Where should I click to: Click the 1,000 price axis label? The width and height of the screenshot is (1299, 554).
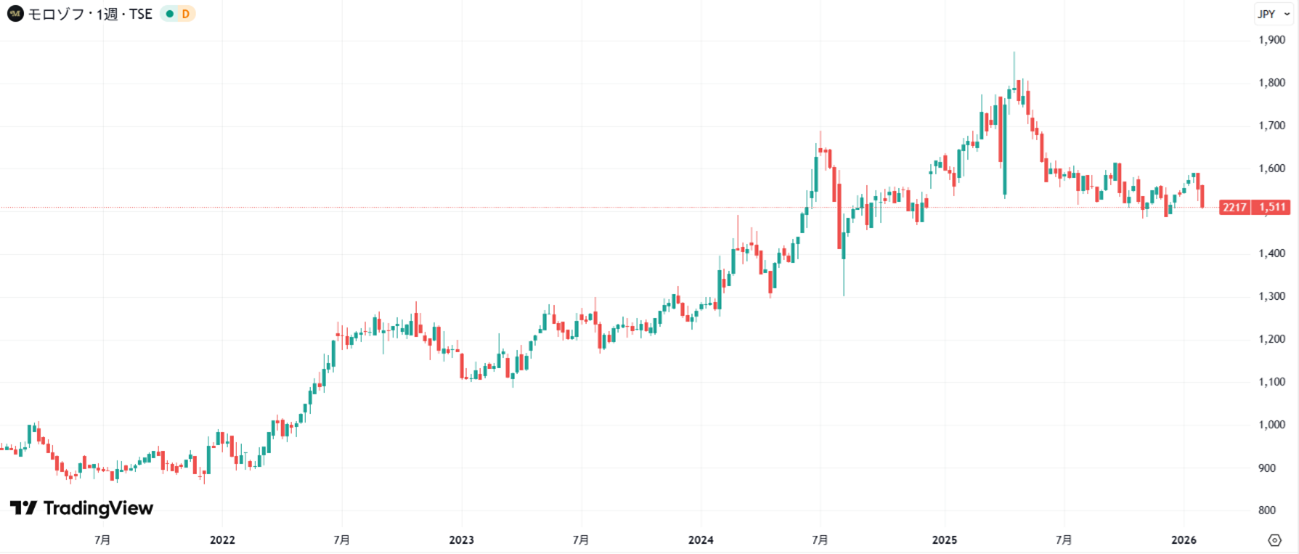[x=1272, y=425]
